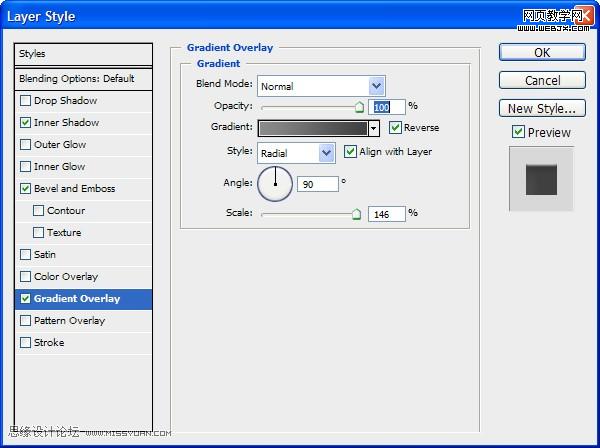Toggle the Reverse gradient checkbox
The width and height of the screenshot is (600, 448).
click(x=396, y=128)
